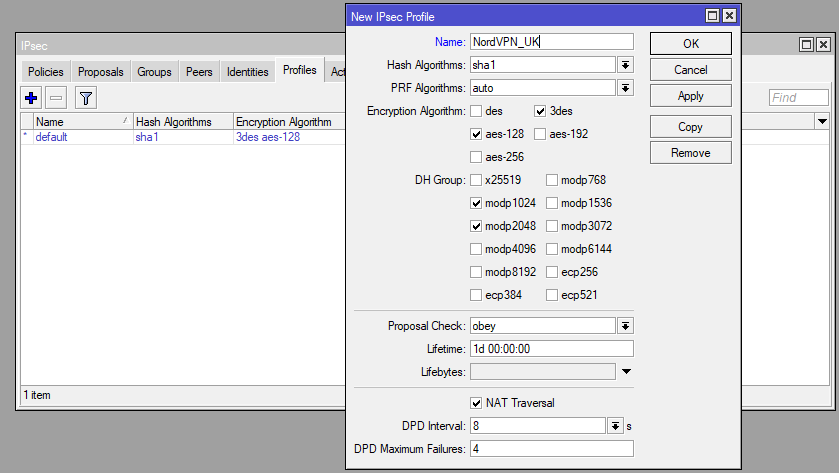Close the New IPsec Profile dialog

click(729, 16)
